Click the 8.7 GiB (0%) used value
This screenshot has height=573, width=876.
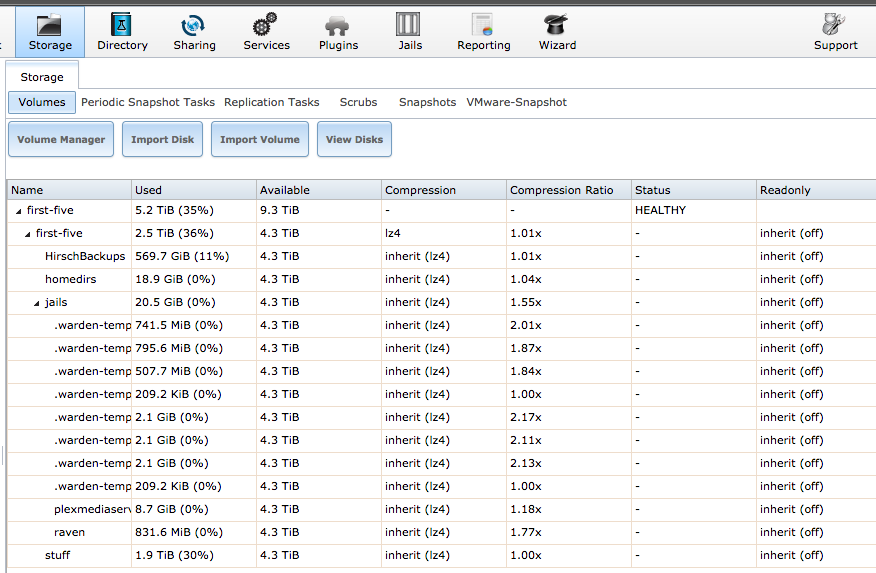[172, 509]
